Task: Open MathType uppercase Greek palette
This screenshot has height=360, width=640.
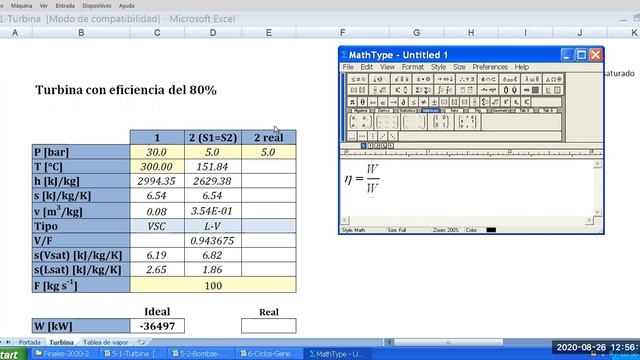Action: (x=553, y=79)
